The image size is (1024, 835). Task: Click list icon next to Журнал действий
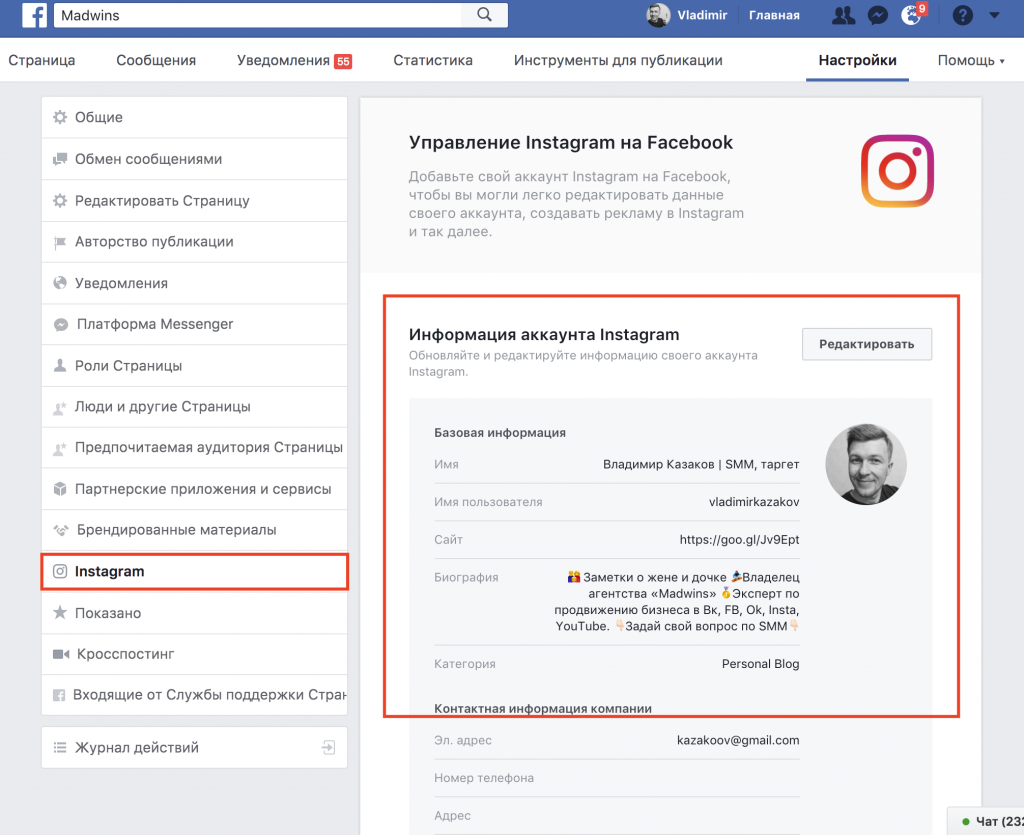click(60, 748)
